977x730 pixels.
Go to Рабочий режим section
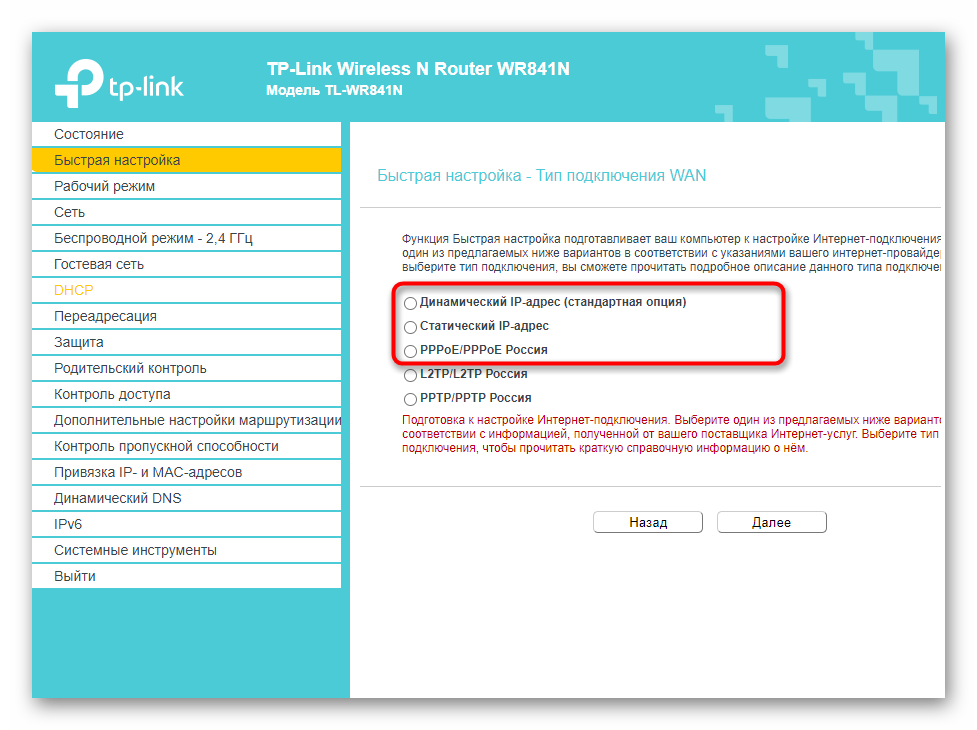click(x=104, y=186)
